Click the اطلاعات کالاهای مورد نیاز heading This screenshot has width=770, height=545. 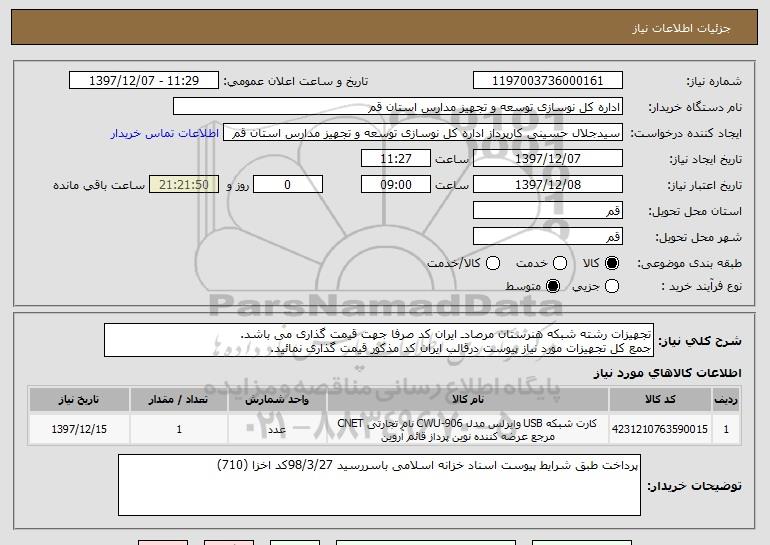(667, 373)
